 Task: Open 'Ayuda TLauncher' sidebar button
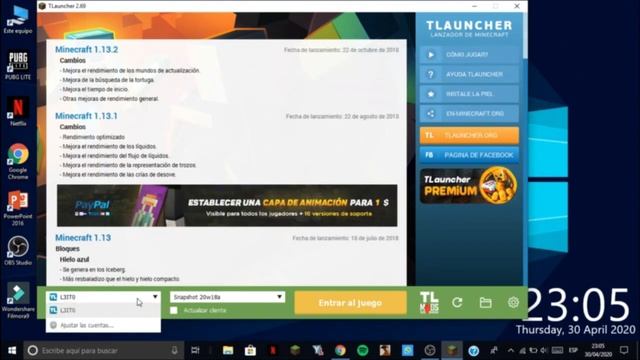pyautogui.click(x=469, y=74)
